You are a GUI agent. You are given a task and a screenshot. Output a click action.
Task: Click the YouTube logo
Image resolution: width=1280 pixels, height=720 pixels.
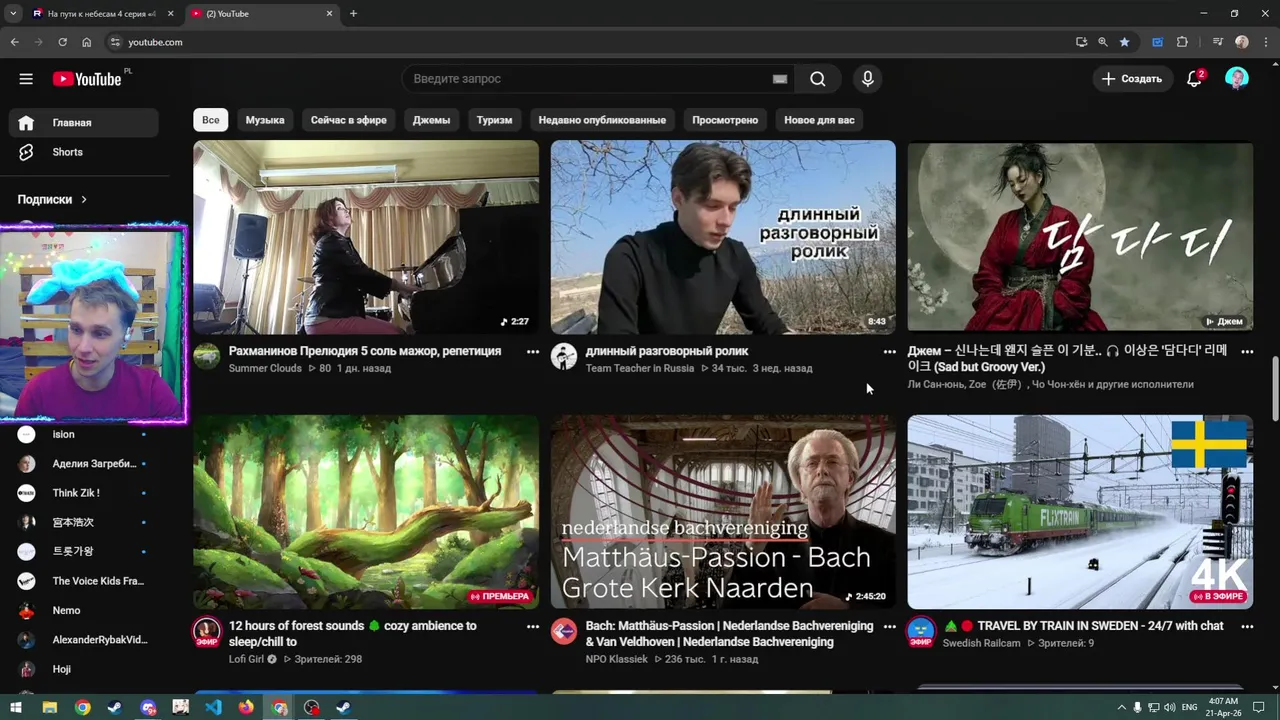coord(88,79)
